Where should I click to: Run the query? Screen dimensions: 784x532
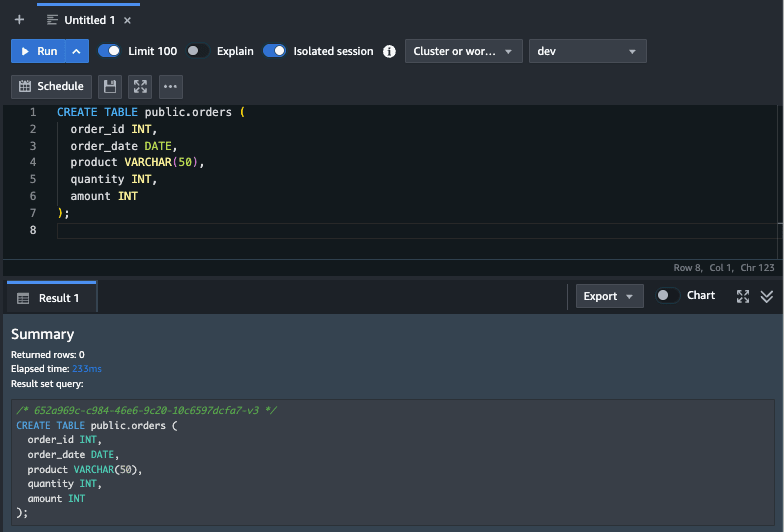(38, 51)
